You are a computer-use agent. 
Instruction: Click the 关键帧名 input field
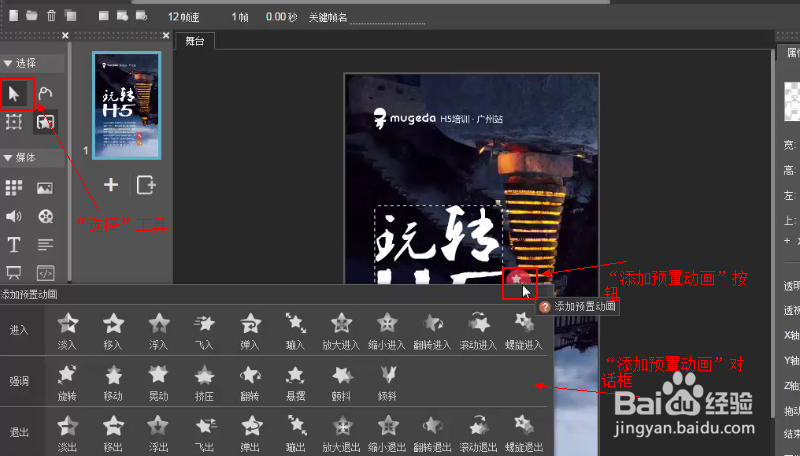tap(387, 17)
